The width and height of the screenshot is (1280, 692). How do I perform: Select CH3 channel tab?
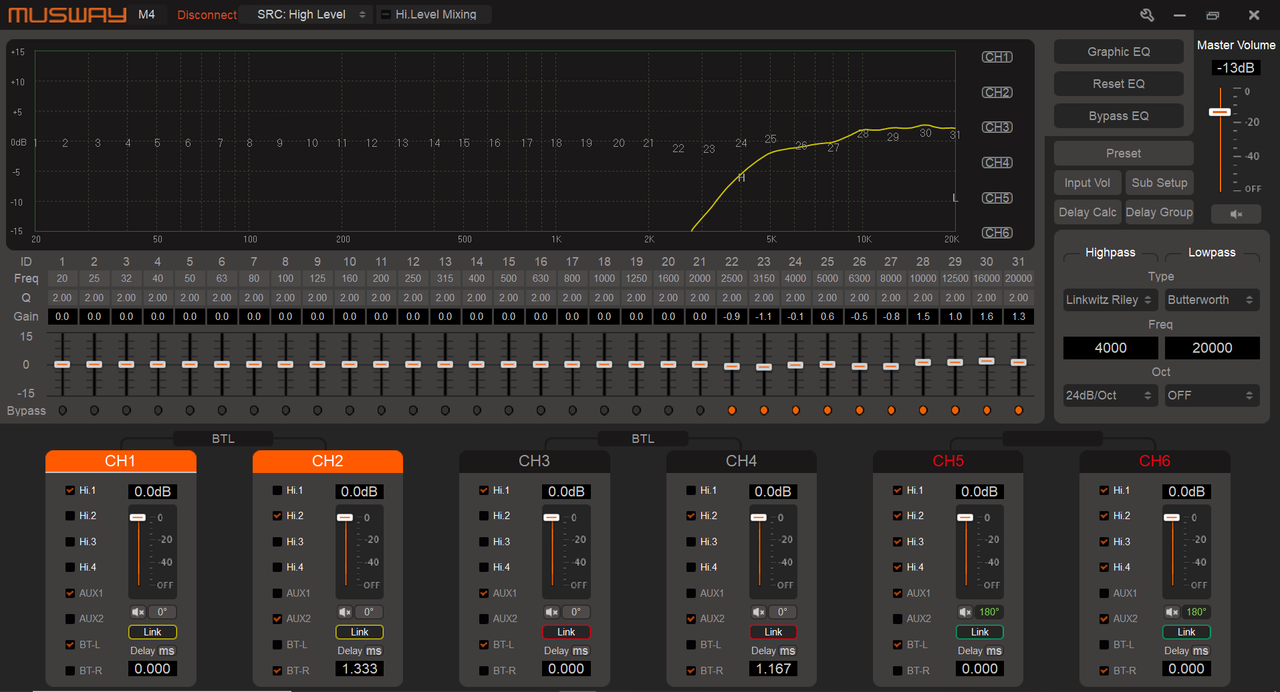534,461
